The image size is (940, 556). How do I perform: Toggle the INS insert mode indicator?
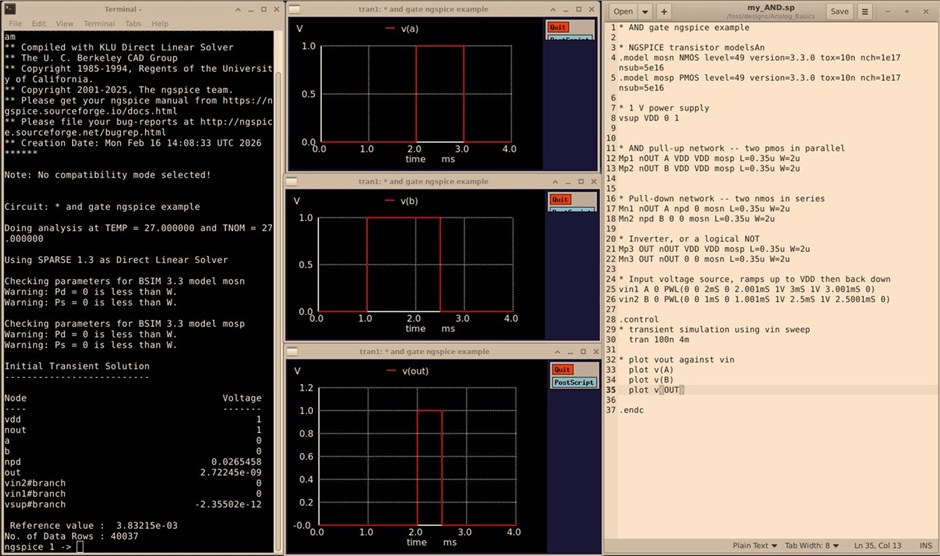(x=925, y=546)
